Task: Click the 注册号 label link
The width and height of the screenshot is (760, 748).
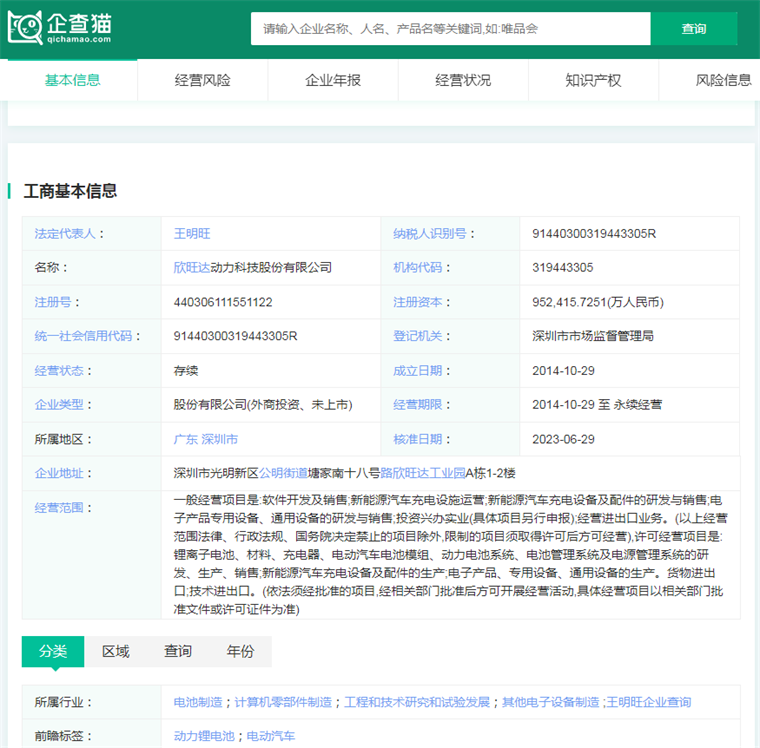Action: tap(53, 302)
